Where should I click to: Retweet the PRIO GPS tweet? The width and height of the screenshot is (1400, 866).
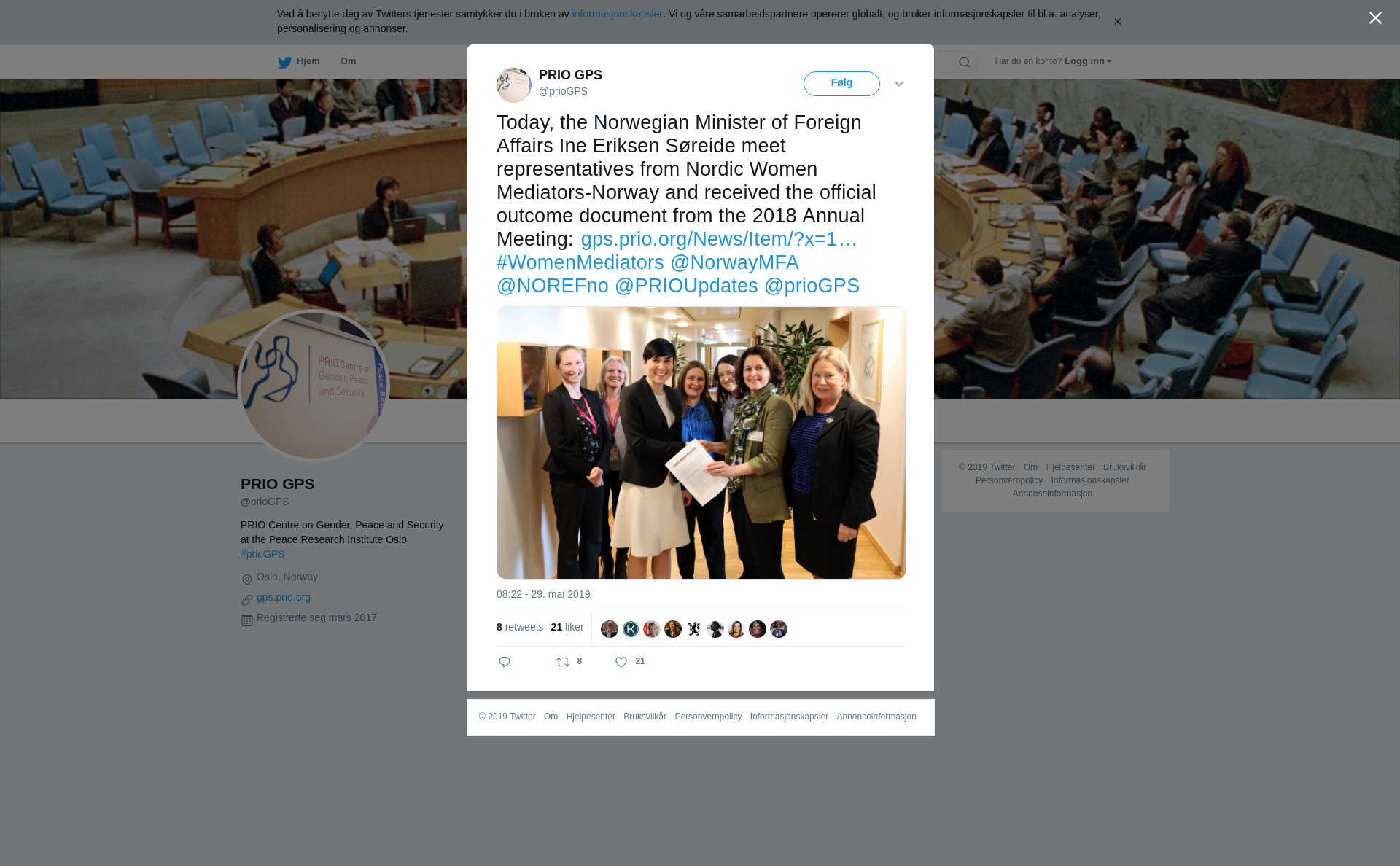563,662
